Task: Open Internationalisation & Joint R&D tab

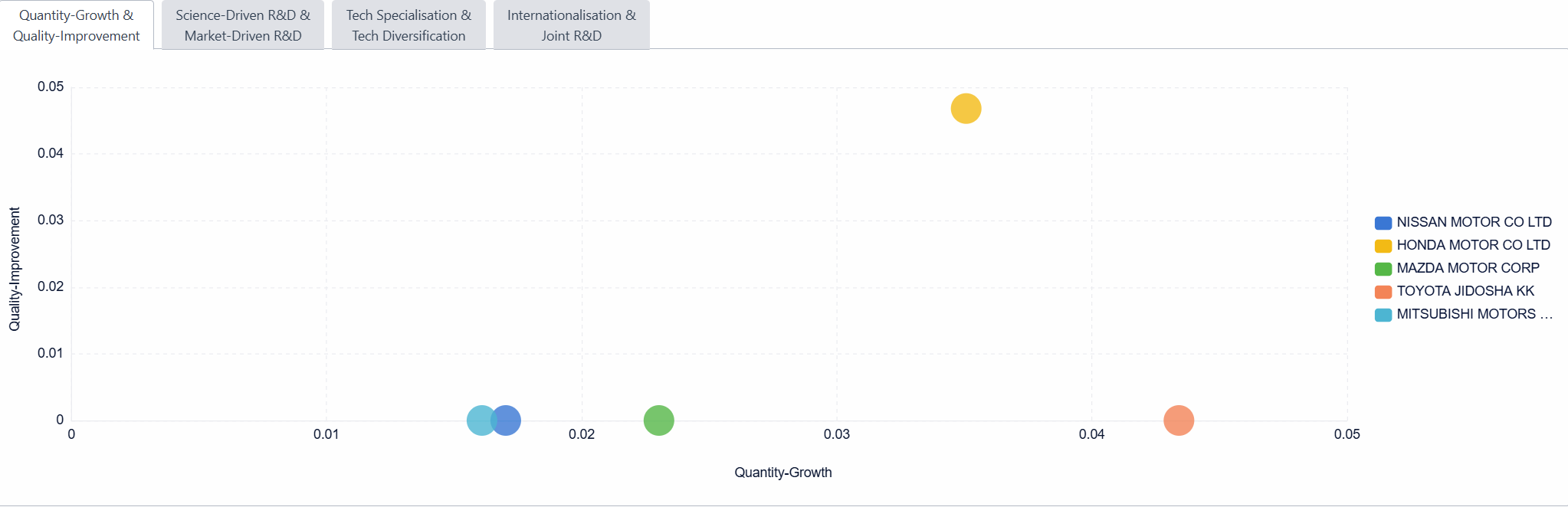Action: point(571,25)
